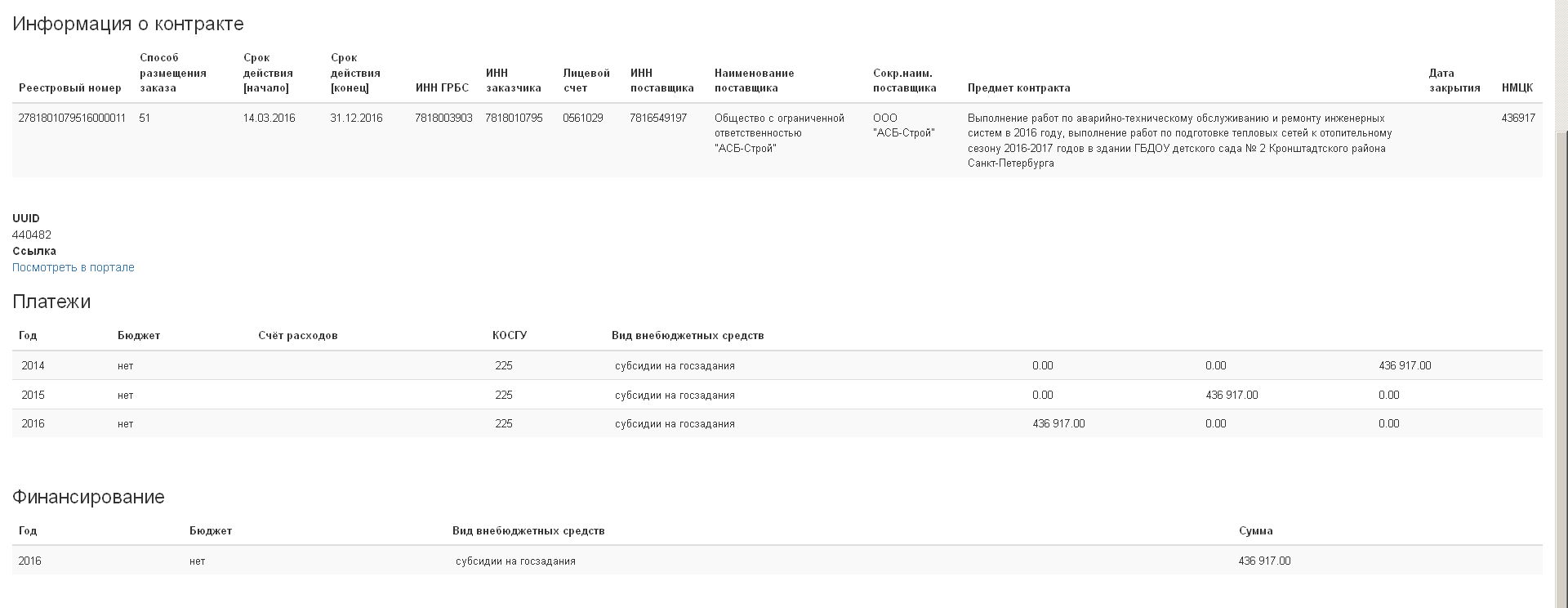Click the short supplier name ООО "АСБ-Строй"

point(903,126)
